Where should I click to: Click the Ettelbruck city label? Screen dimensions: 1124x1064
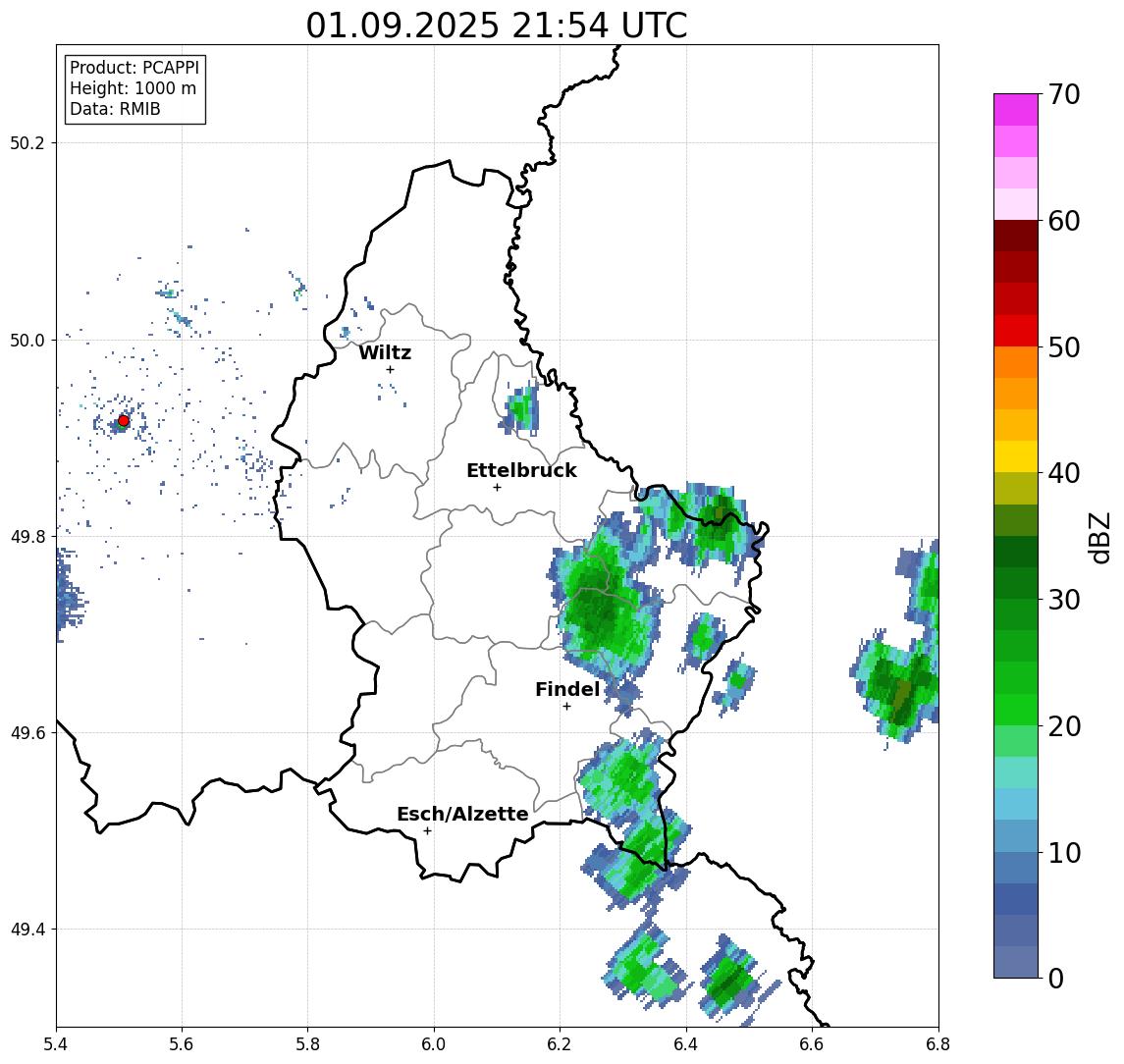522,470
